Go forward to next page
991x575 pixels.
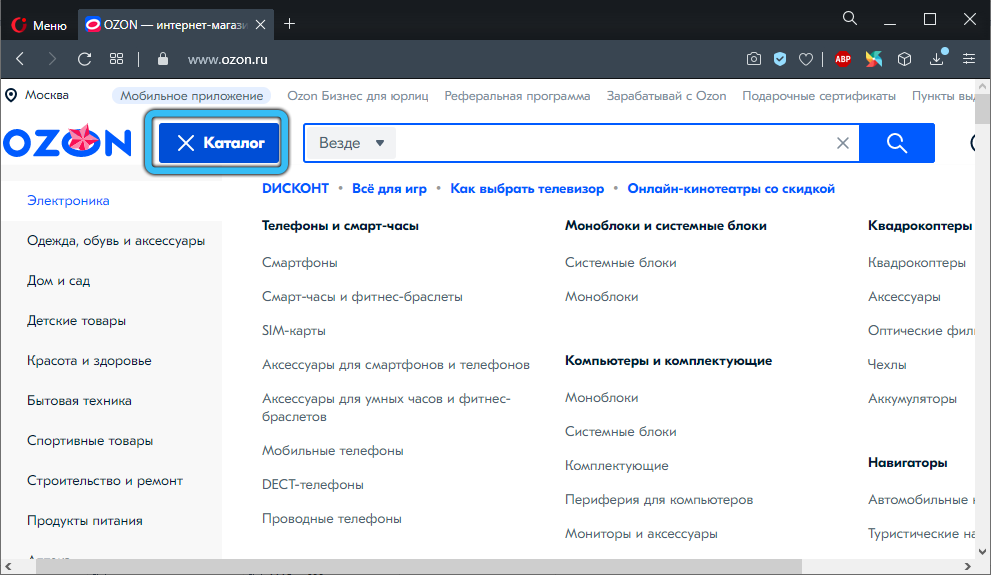(x=52, y=59)
